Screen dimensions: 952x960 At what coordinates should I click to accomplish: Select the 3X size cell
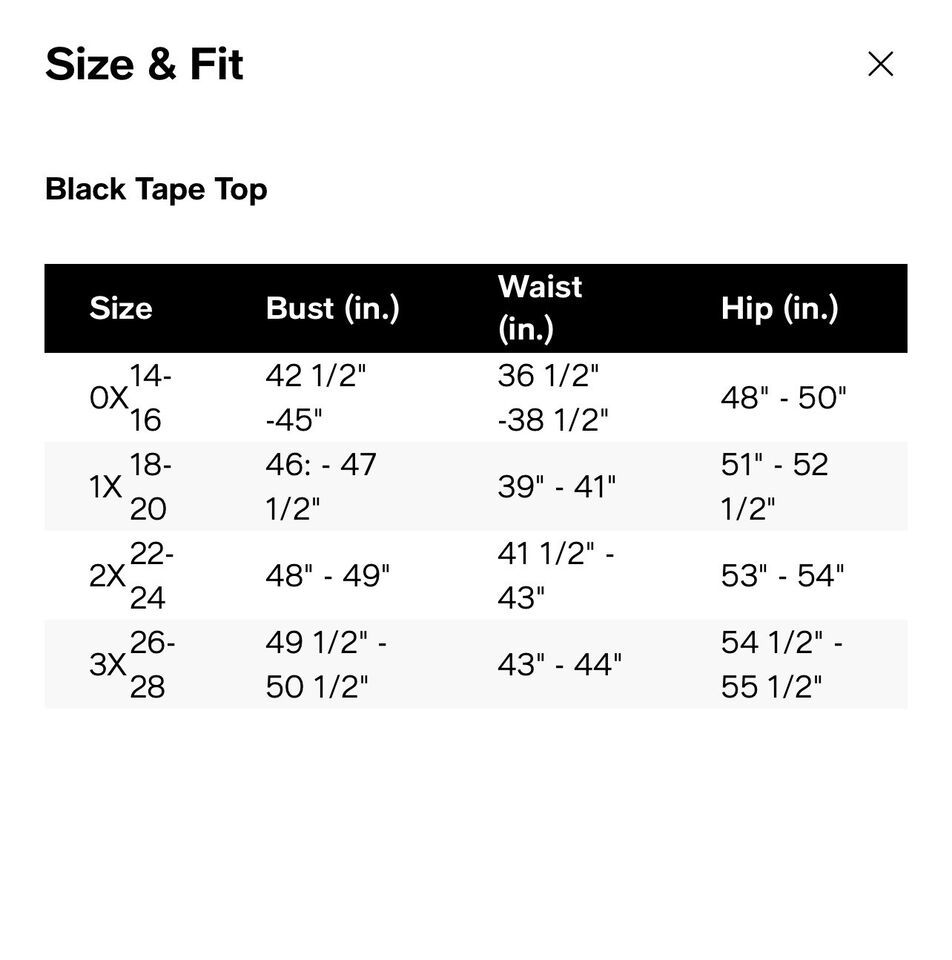click(x=132, y=664)
